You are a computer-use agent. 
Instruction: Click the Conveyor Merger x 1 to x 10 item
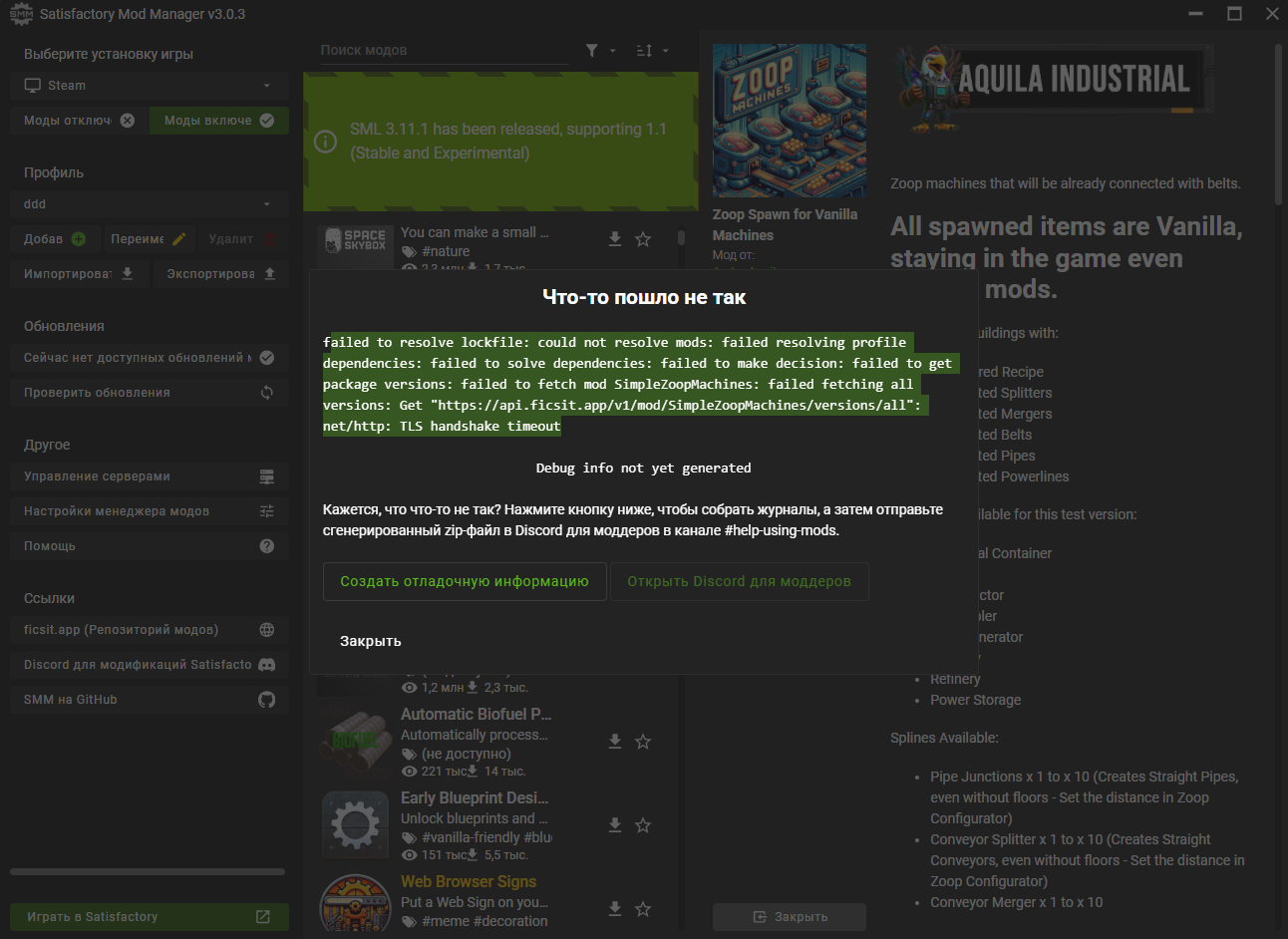click(x=1016, y=902)
